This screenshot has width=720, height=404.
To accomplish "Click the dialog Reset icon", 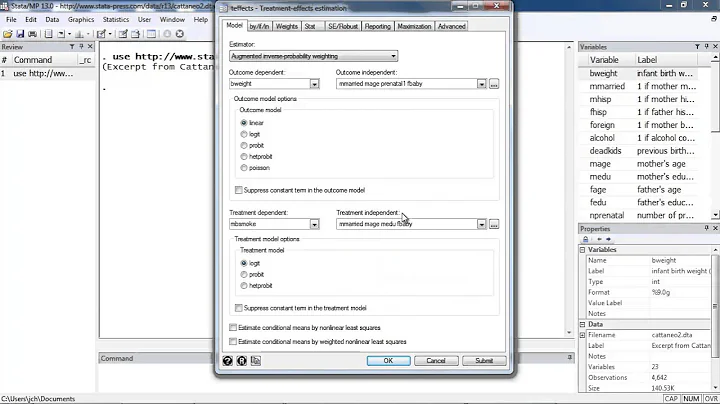I will 242,361.
